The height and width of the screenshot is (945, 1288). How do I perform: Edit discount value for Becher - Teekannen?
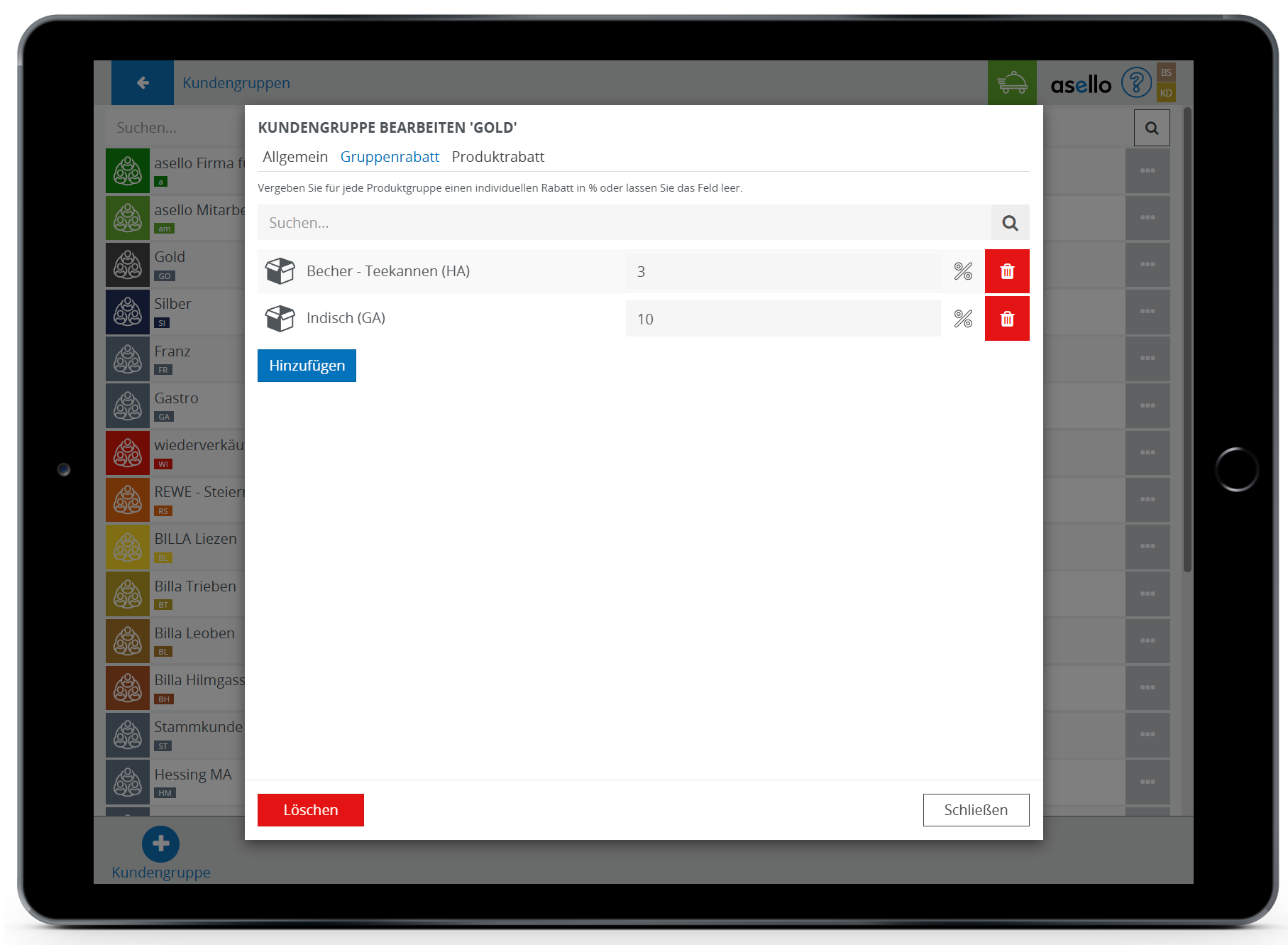pyautogui.click(x=782, y=271)
